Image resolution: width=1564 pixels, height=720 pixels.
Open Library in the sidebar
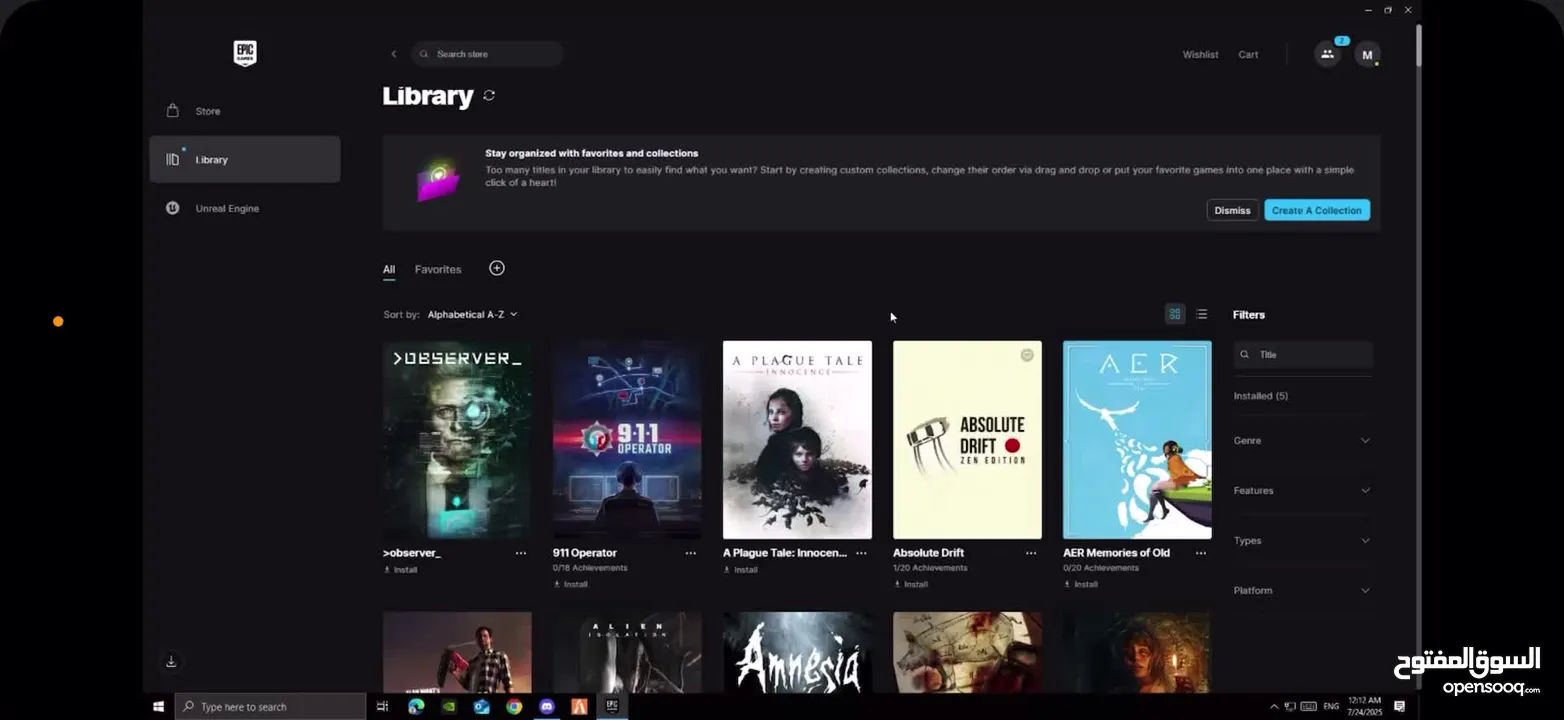[245, 159]
